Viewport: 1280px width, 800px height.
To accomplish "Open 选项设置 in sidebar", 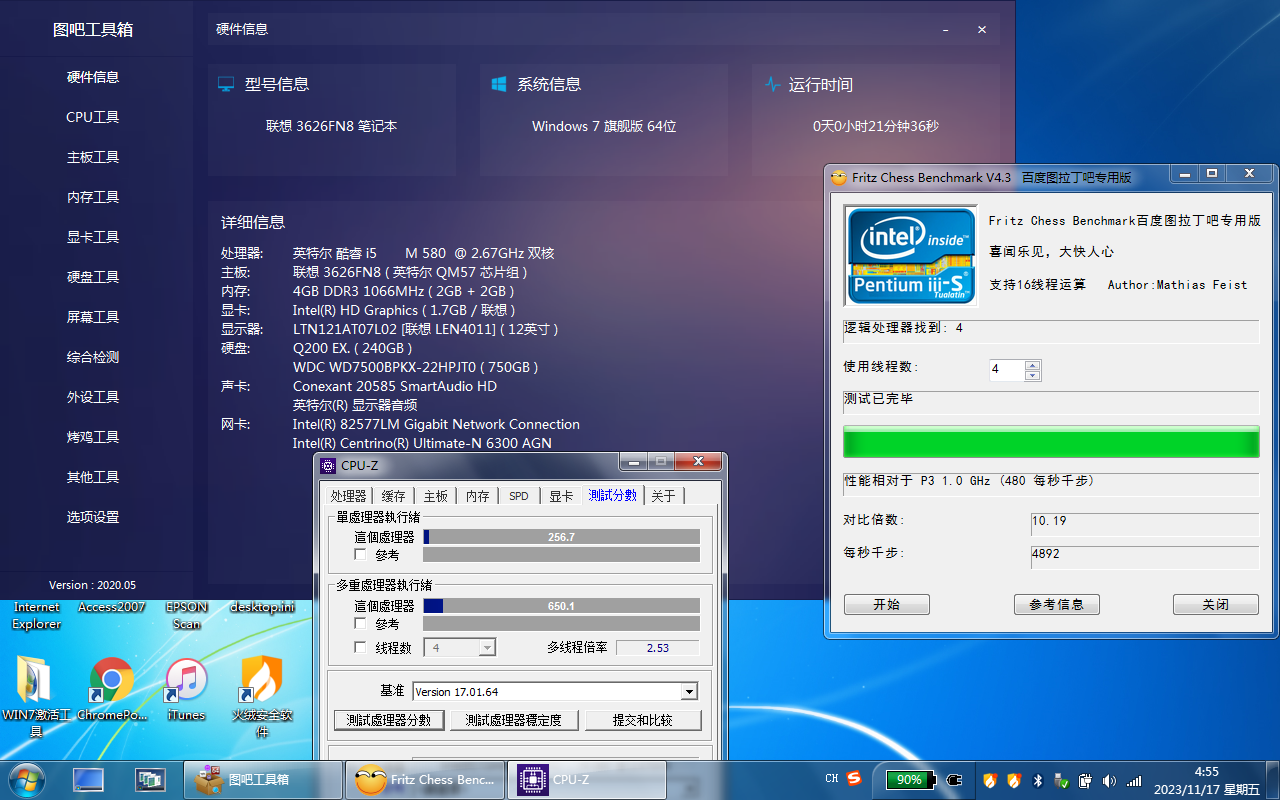I will coord(93,517).
